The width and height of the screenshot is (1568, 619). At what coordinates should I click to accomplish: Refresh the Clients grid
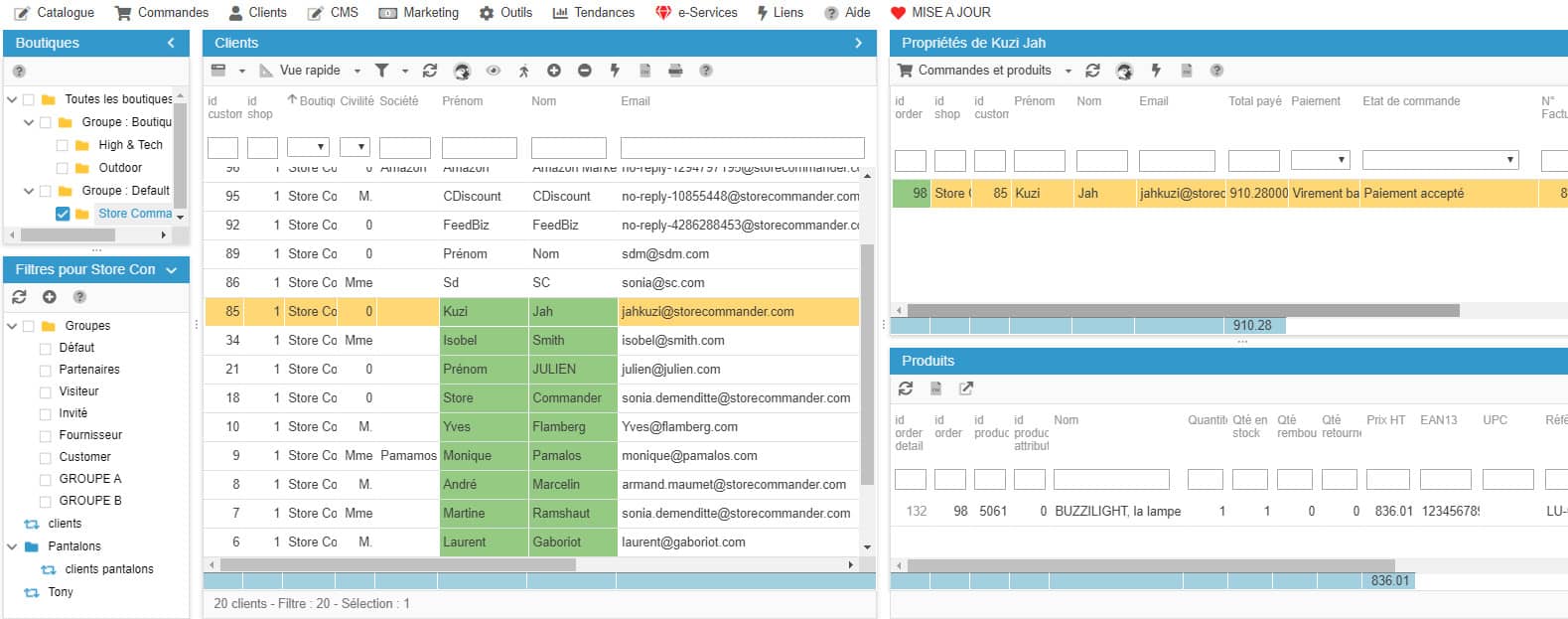point(430,71)
